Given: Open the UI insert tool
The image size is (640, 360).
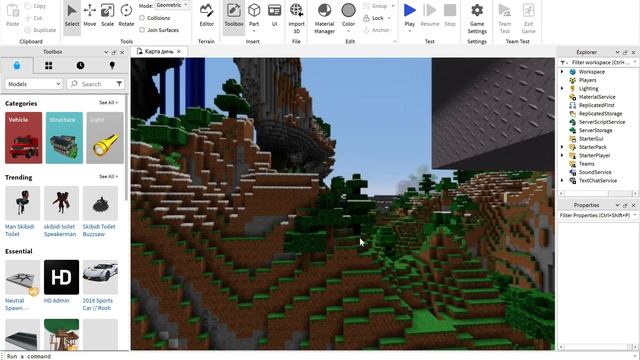Looking at the screenshot, I should coord(274,16).
